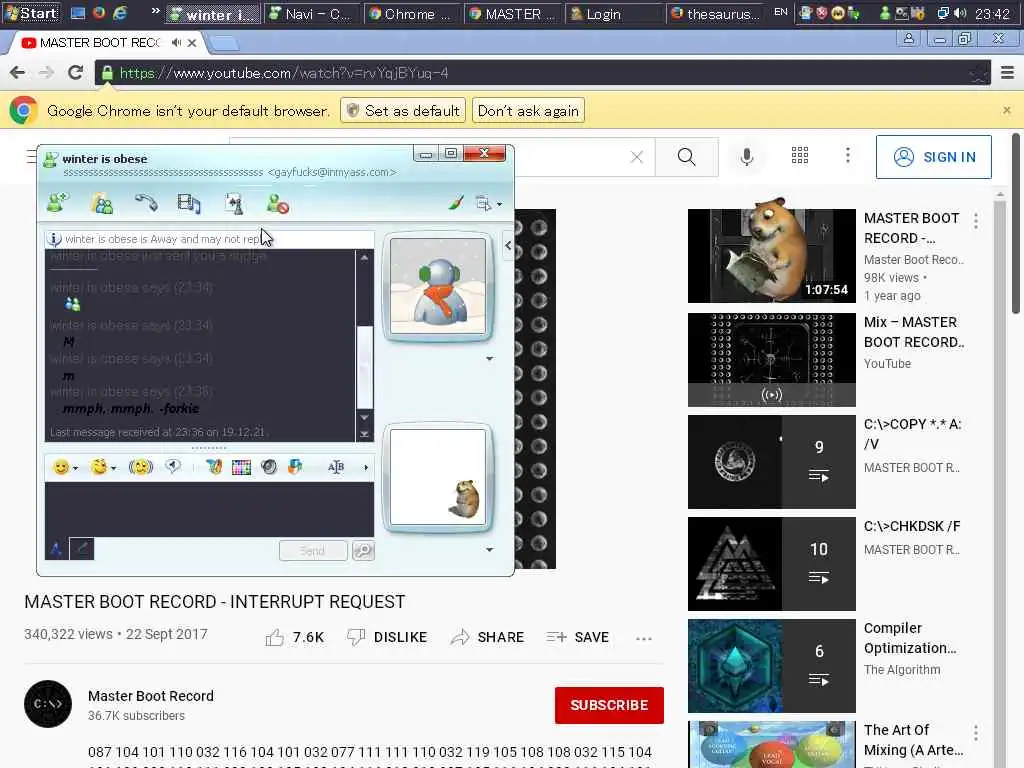
Task: Select the MASTER BOOT RECORD Chrome tab
Action: [104, 42]
